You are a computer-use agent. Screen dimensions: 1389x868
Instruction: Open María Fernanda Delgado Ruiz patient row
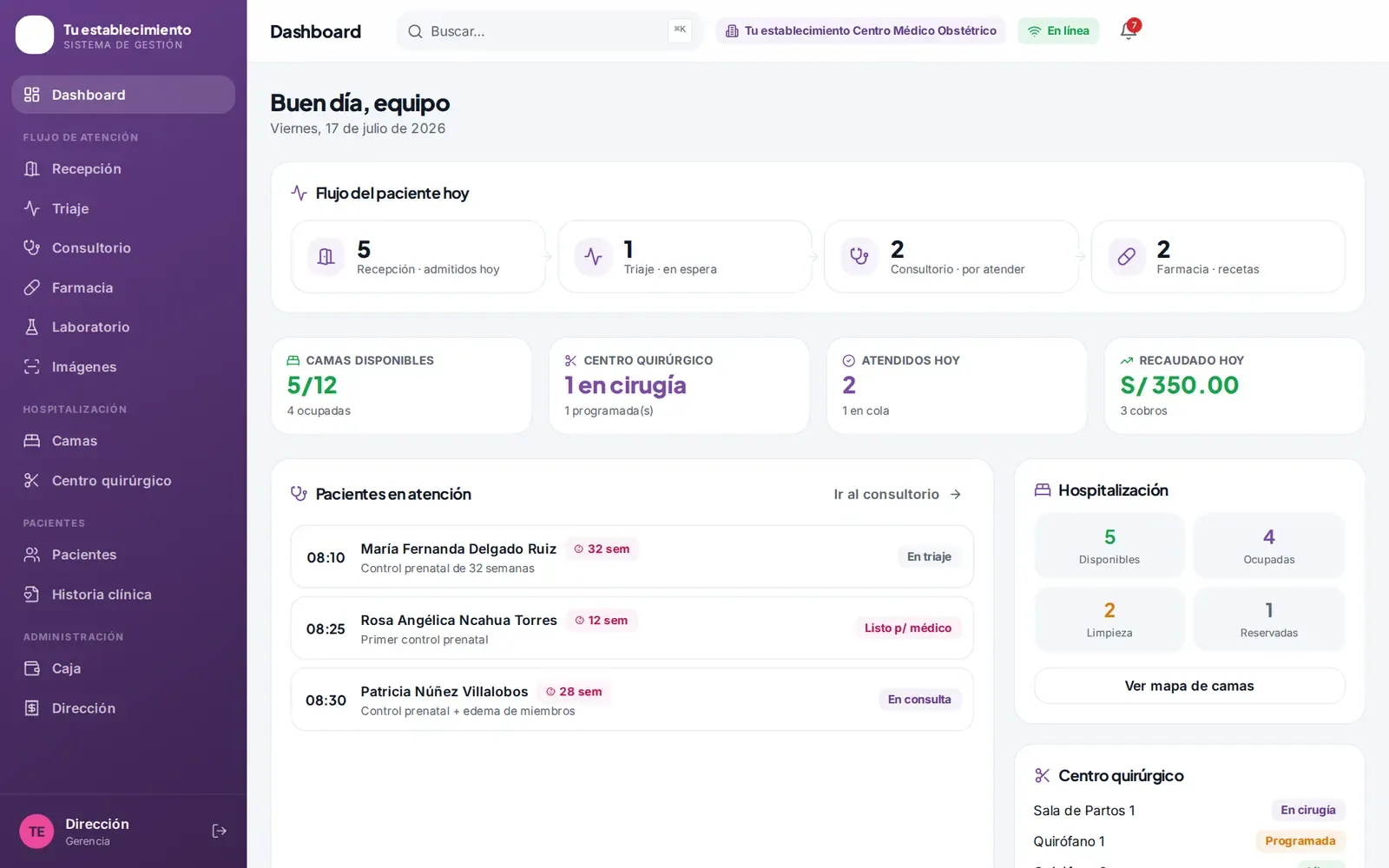[x=632, y=556]
